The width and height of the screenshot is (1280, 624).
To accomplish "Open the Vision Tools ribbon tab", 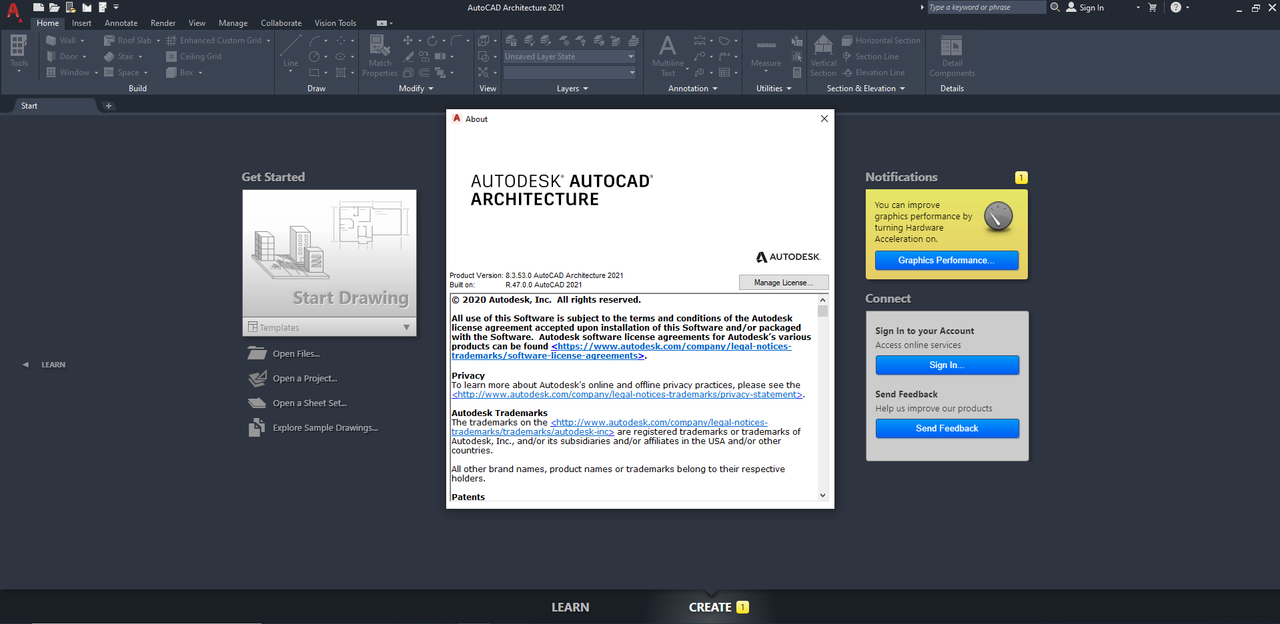I will click(x=335, y=23).
